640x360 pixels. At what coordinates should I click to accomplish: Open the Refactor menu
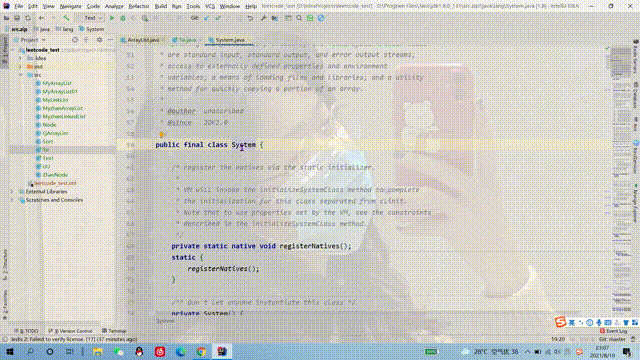[x=139, y=6]
